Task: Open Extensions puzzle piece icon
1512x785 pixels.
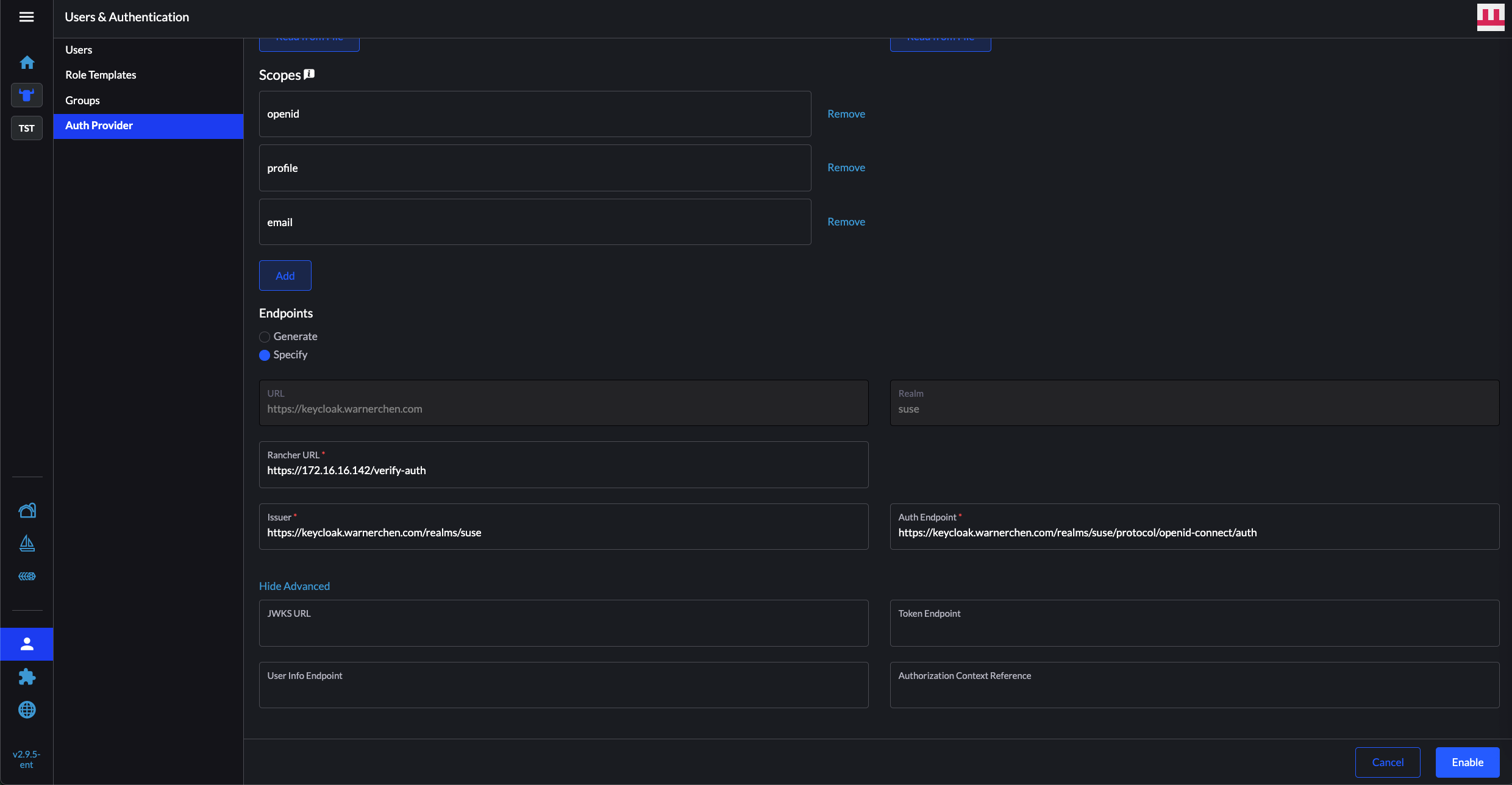Action: click(27, 677)
